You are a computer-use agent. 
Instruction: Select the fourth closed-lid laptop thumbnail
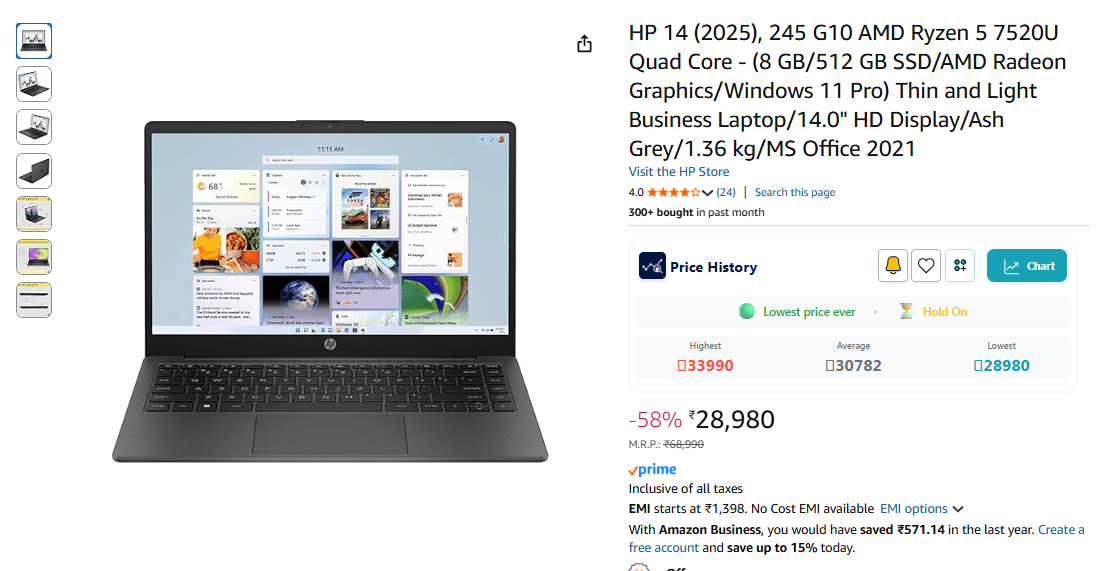tap(34, 171)
